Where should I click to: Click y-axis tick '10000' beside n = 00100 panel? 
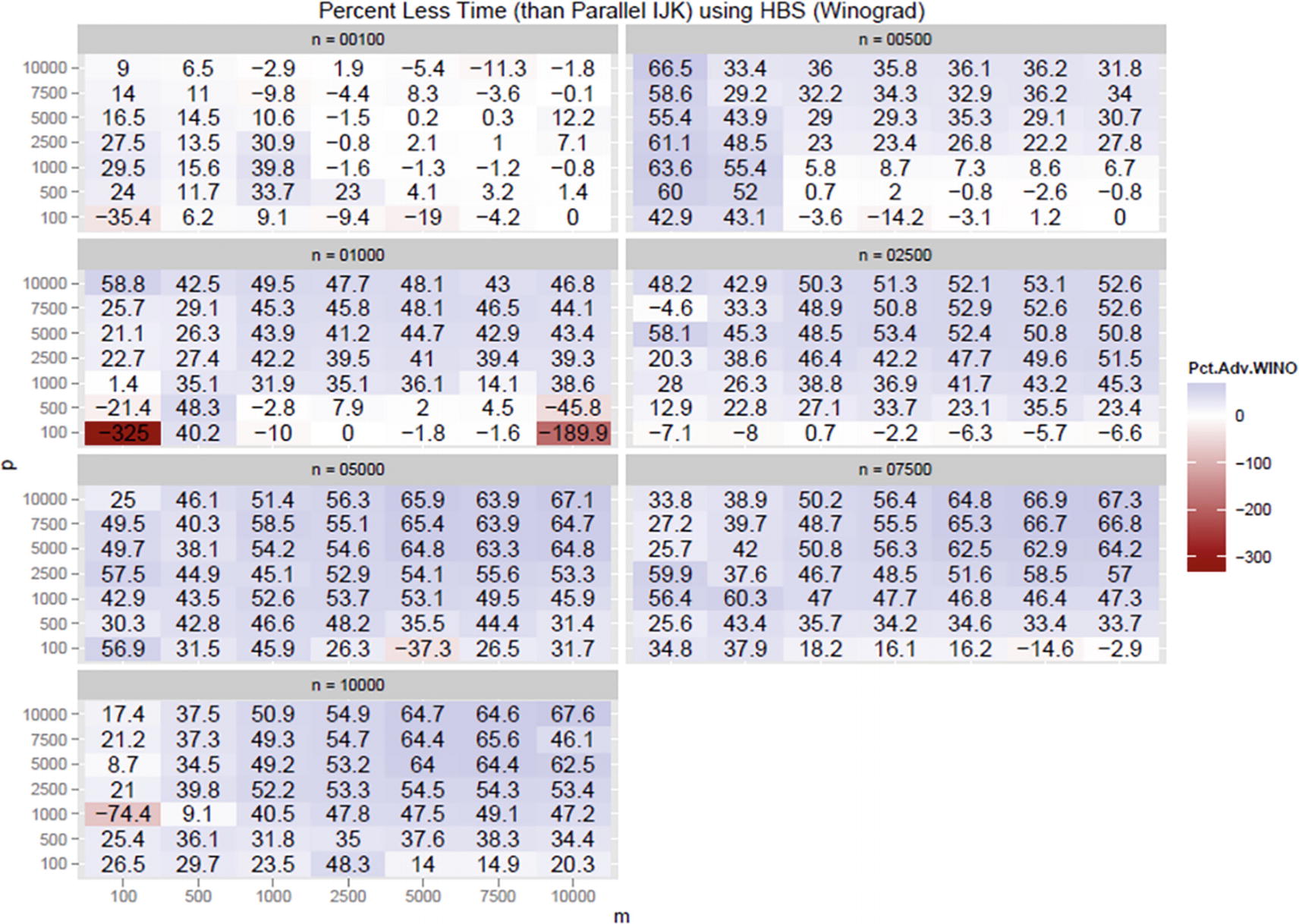pos(46,68)
